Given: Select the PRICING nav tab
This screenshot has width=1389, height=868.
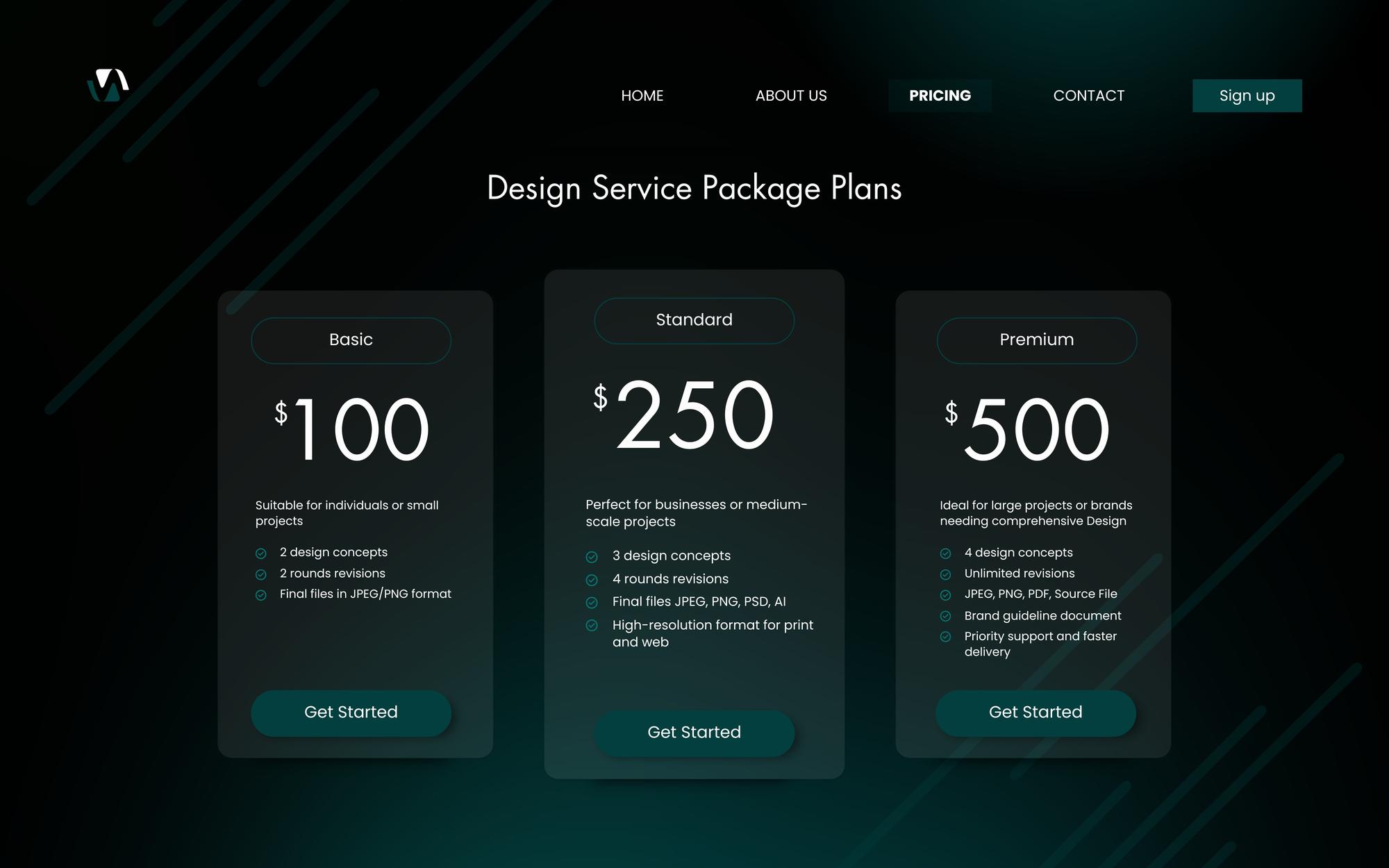Looking at the screenshot, I should click(x=940, y=96).
